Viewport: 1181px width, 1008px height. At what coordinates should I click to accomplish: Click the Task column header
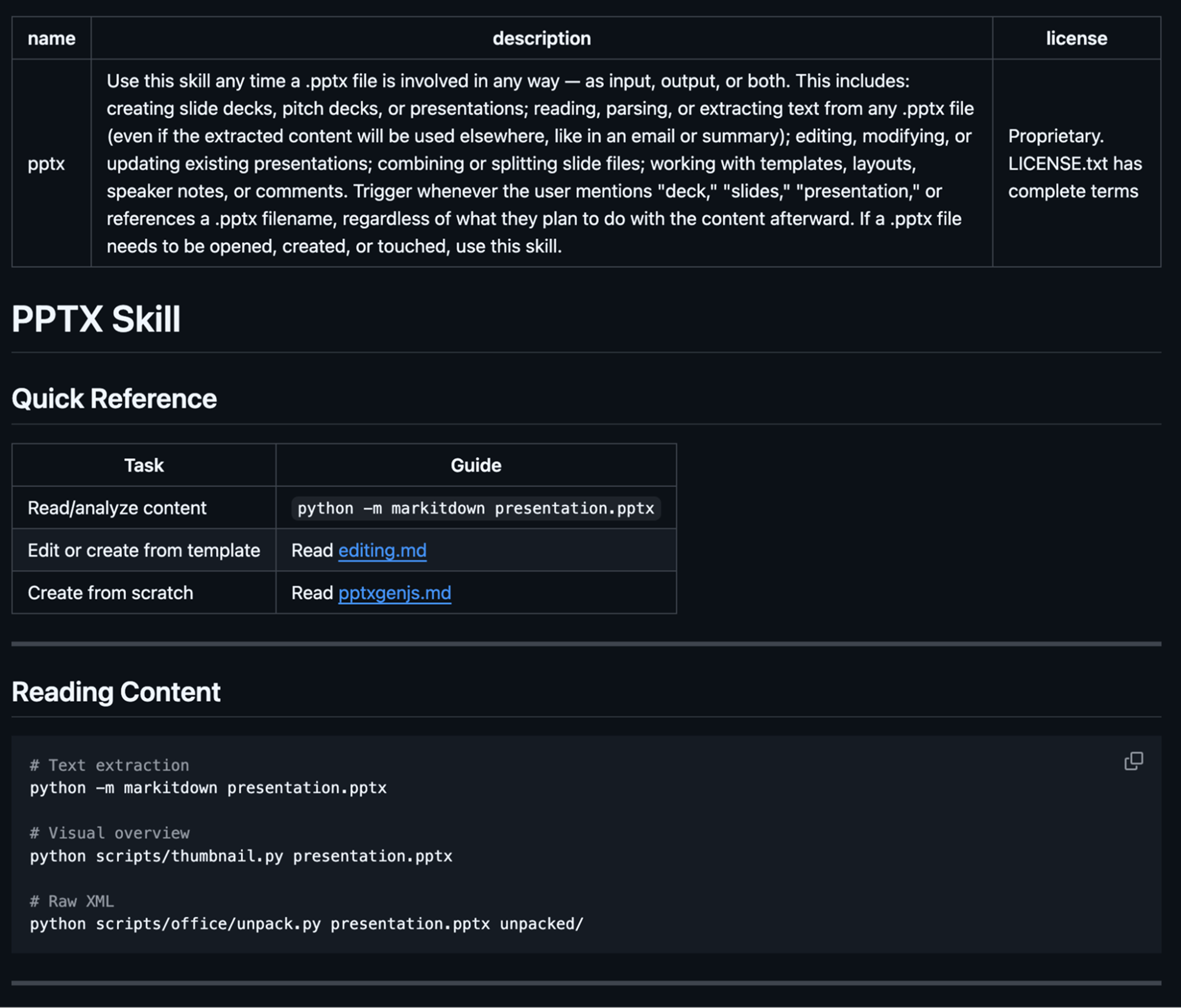tap(144, 466)
